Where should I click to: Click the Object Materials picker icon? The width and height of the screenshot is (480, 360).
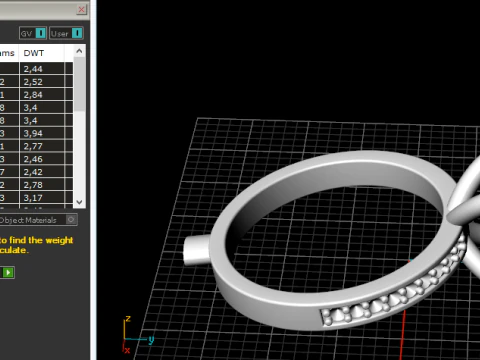pyautogui.click(x=71, y=220)
